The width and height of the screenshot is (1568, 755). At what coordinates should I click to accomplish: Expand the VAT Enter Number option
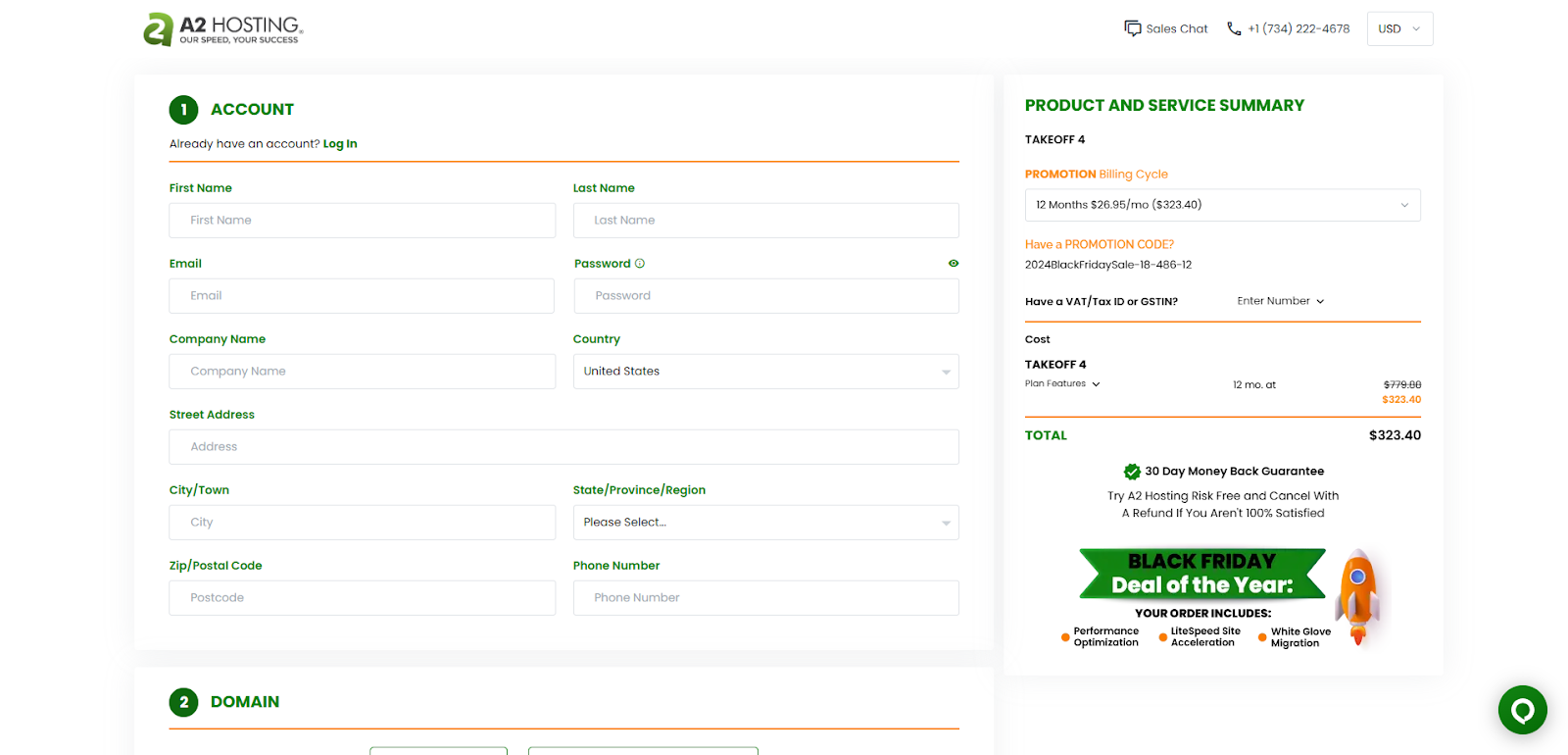click(x=1280, y=301)
